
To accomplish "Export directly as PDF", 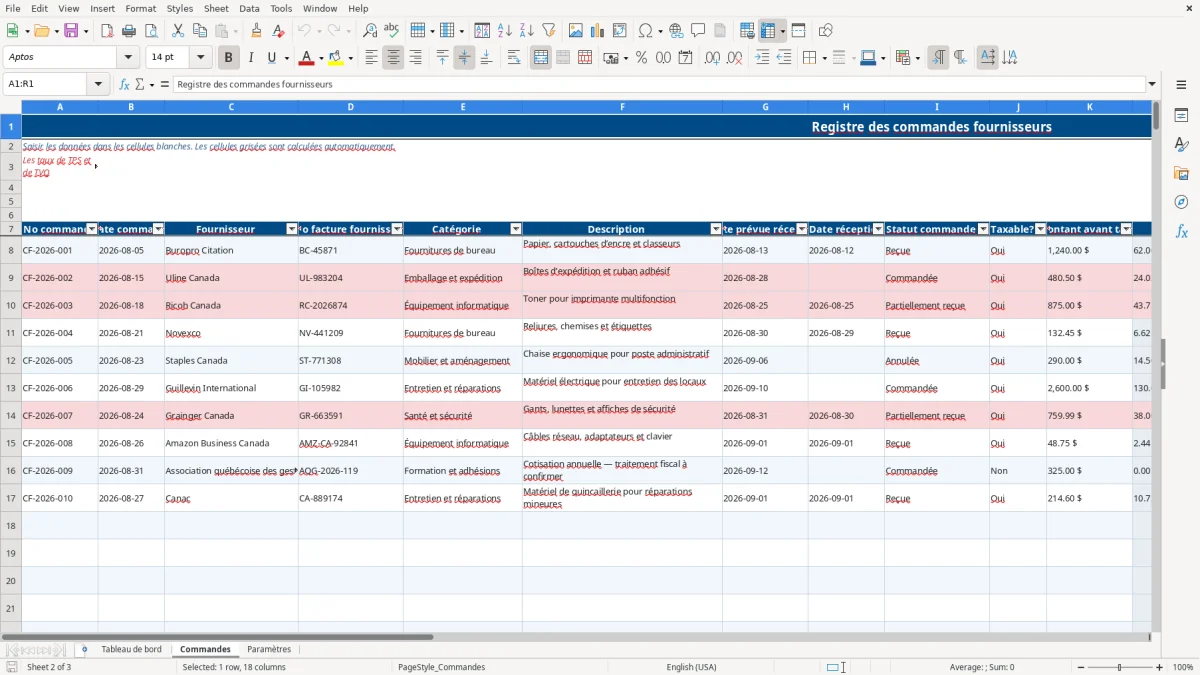I will [106, 31].
